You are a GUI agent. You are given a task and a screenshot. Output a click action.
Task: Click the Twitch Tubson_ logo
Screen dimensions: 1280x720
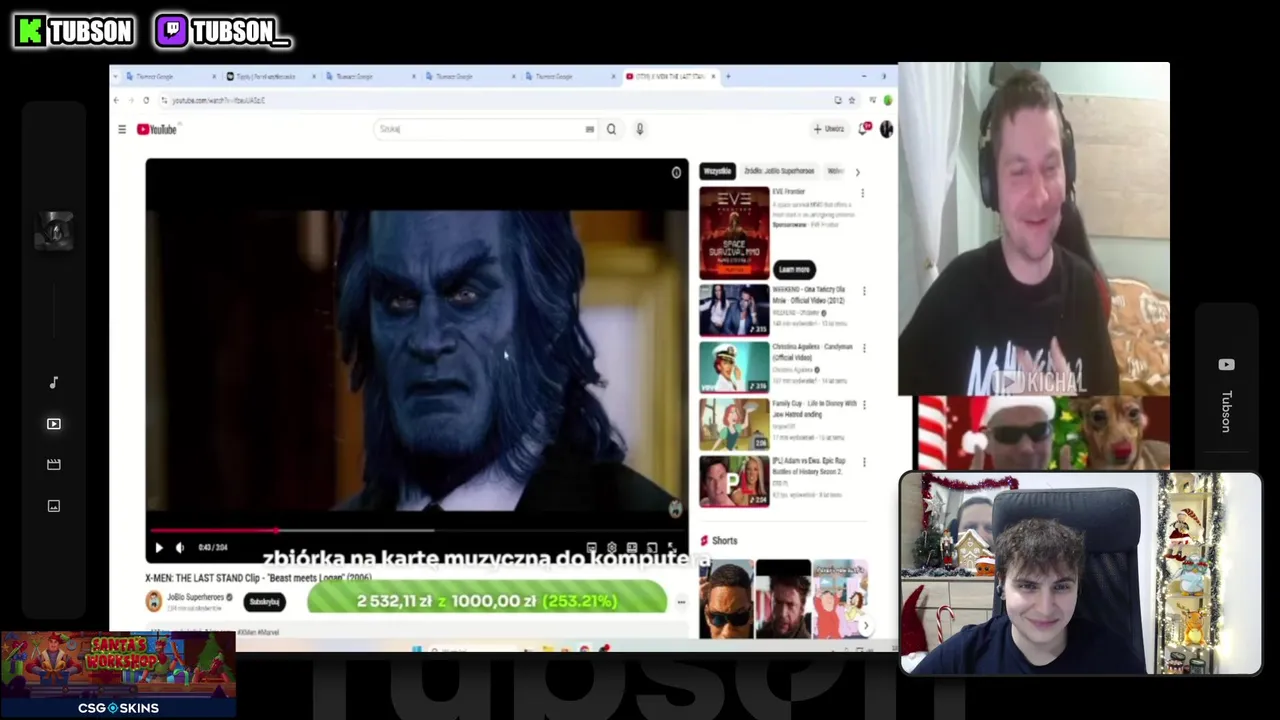click(x=223, y=32)
